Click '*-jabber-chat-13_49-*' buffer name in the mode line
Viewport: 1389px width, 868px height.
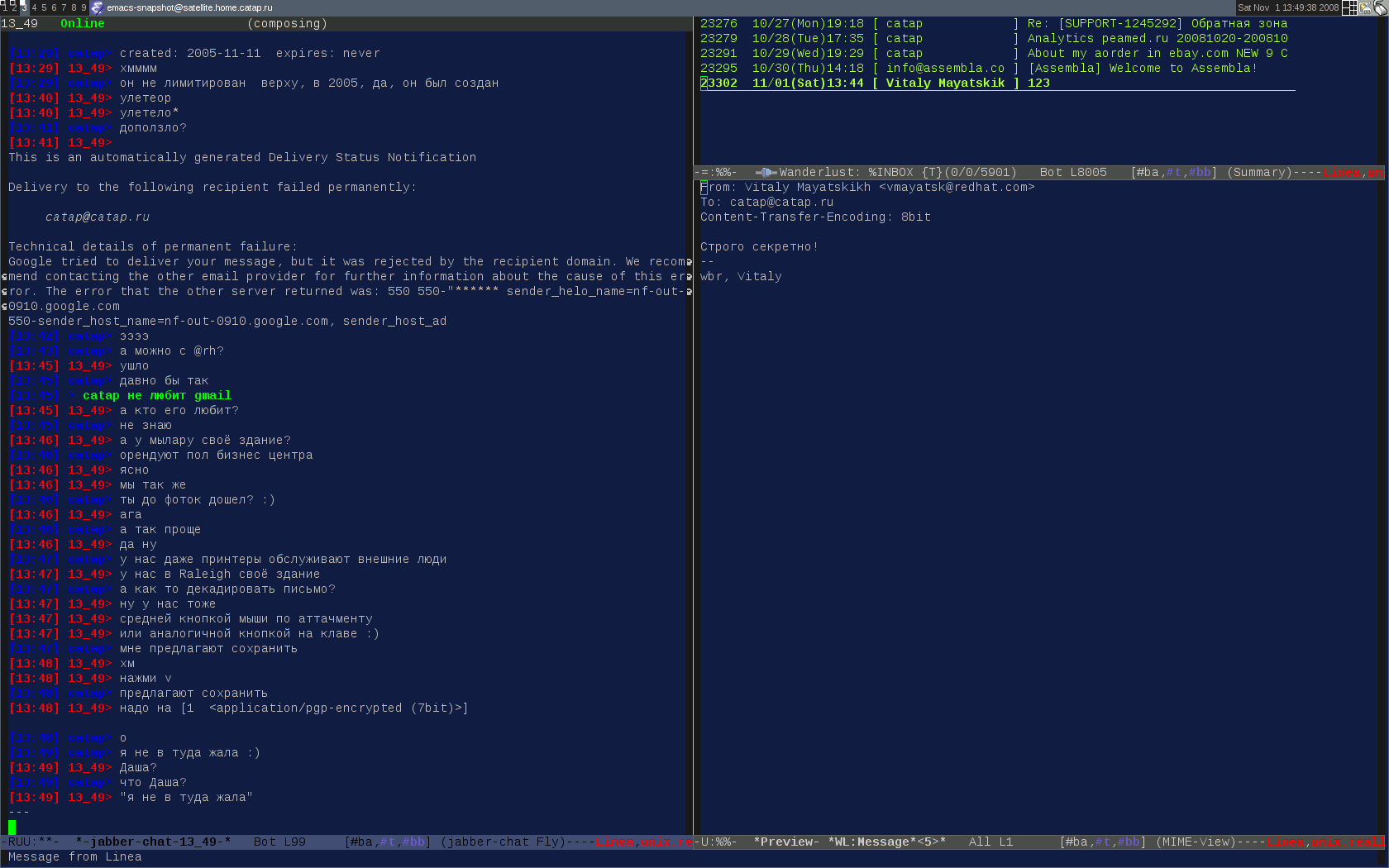coord(153,842)
